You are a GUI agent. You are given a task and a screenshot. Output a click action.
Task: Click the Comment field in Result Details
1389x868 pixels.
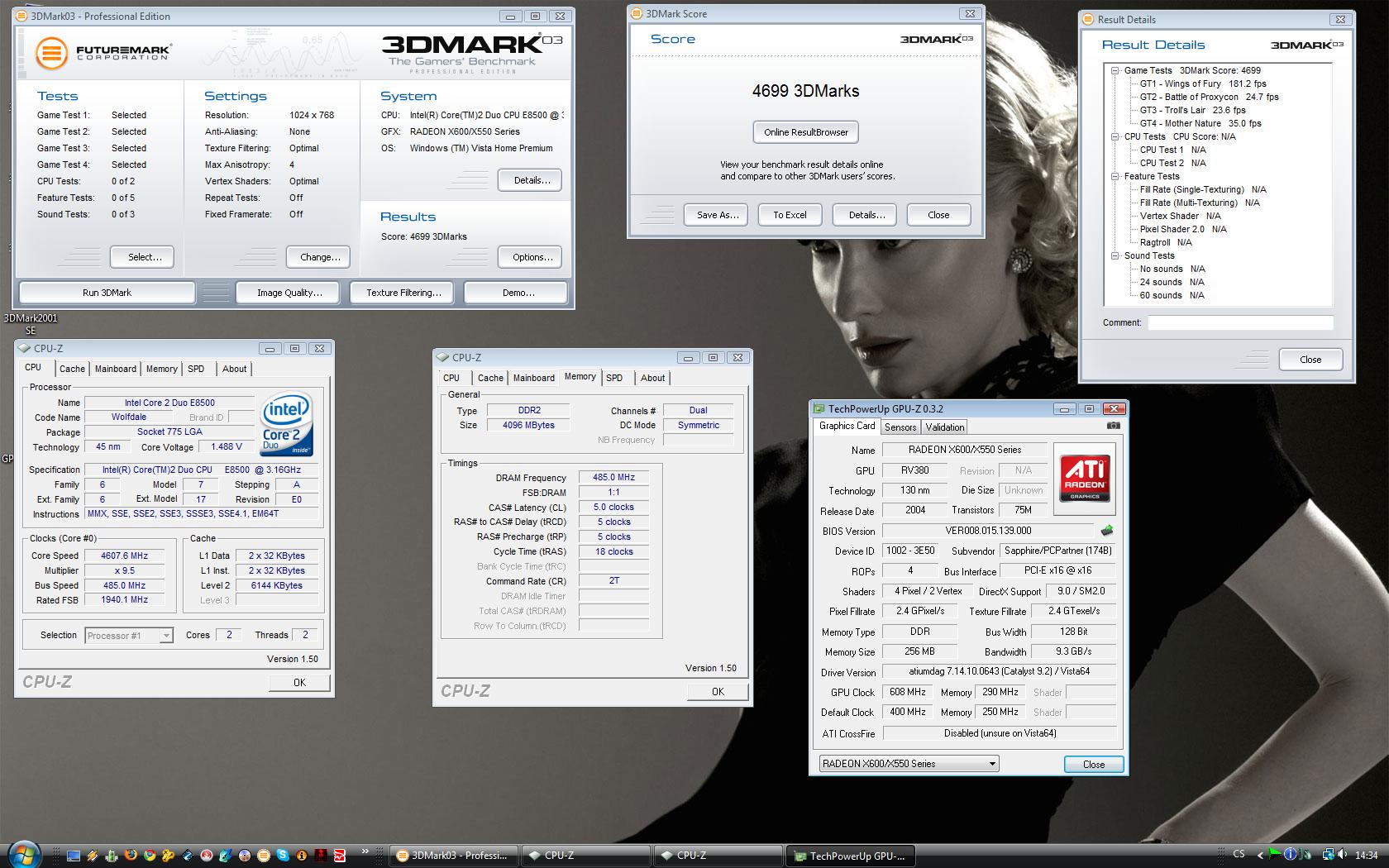pyautogui.click(x=1240, y=322)
